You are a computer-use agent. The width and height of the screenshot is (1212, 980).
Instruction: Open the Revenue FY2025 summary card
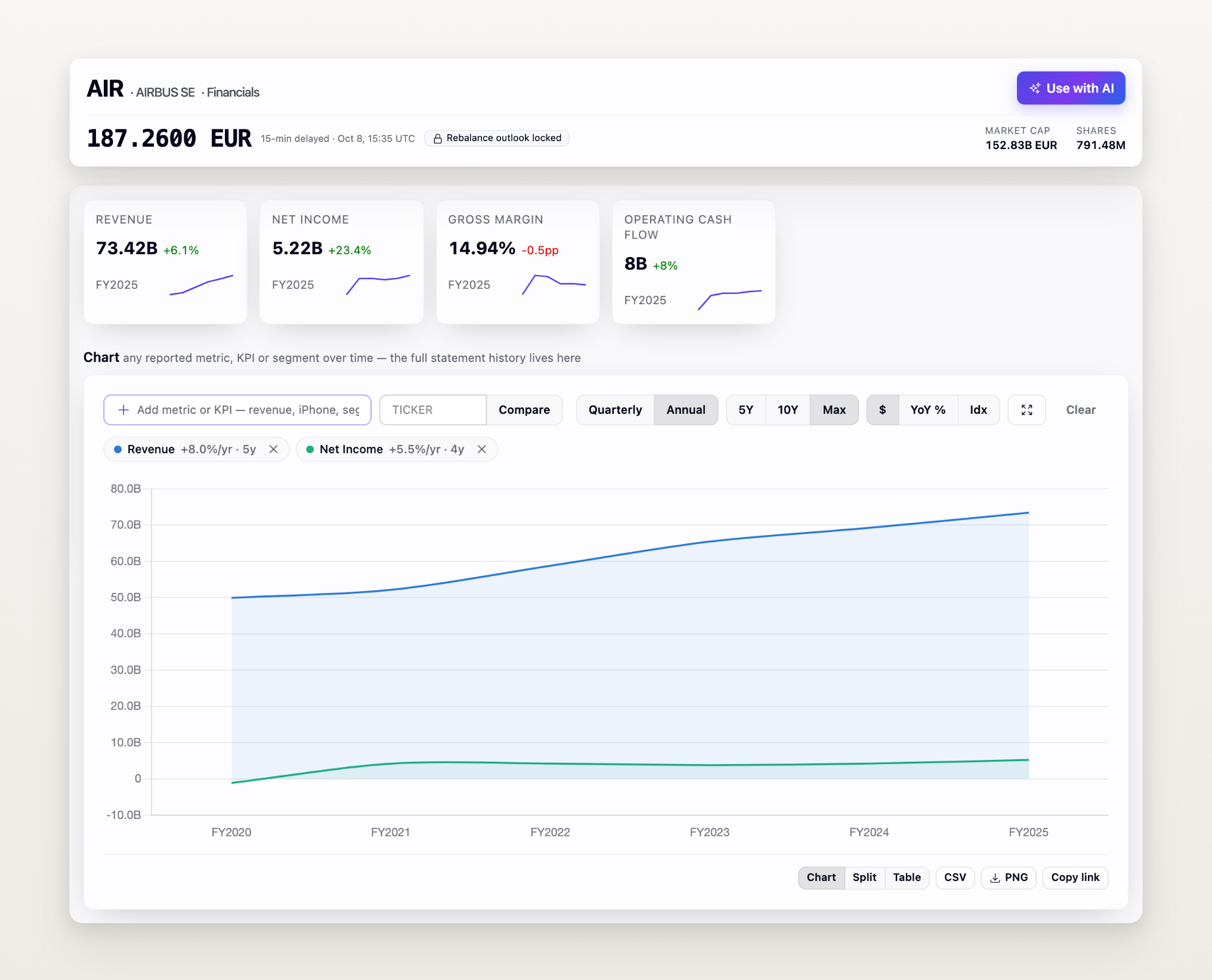click(165, 262)
